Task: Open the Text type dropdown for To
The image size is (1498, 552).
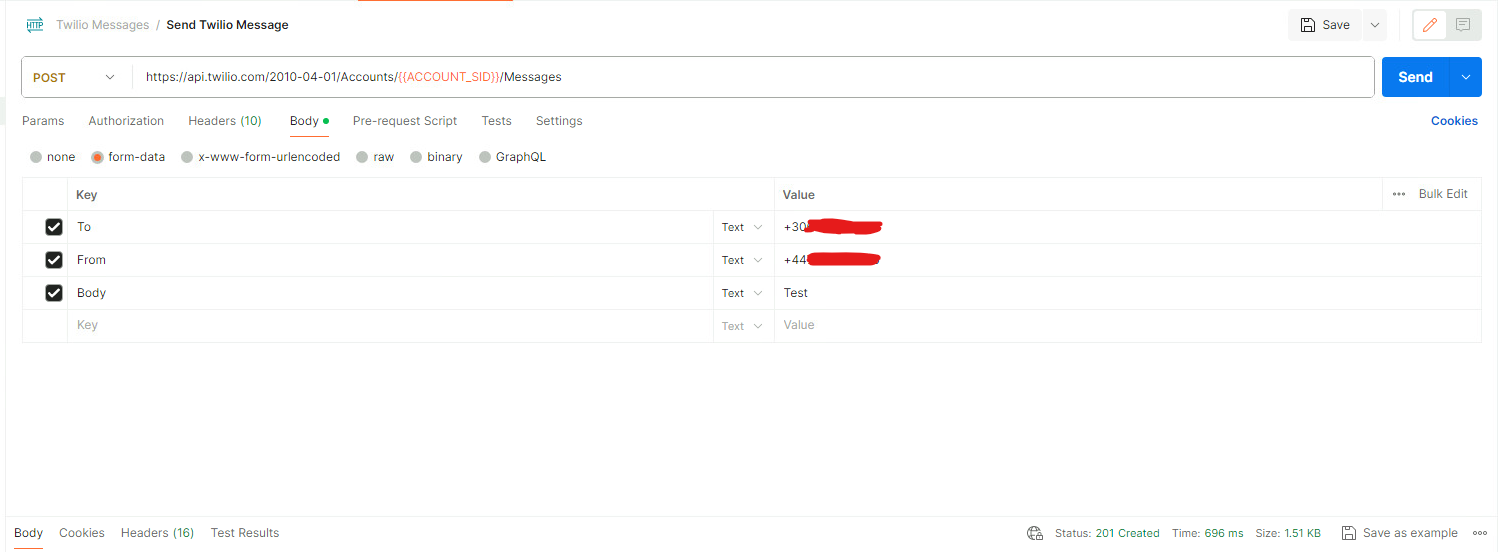Action: (x=743, y=227)
